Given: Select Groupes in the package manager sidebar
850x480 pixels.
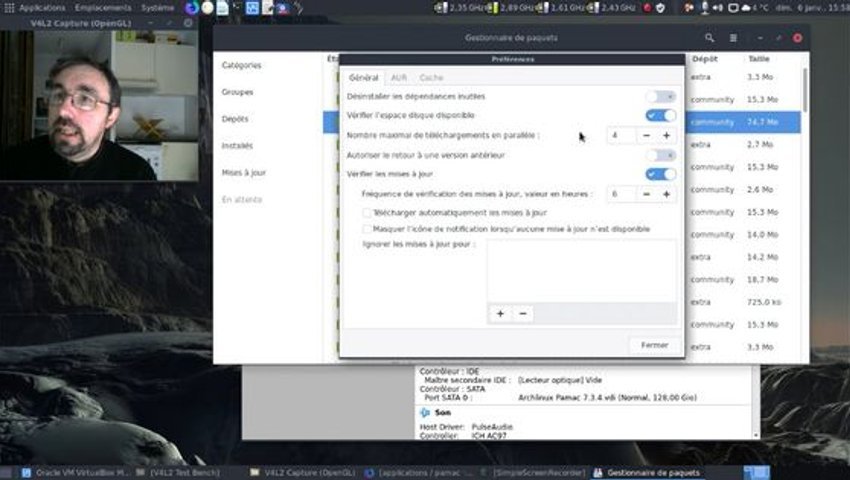Looking at the screenshot, I should coord(237,92).
